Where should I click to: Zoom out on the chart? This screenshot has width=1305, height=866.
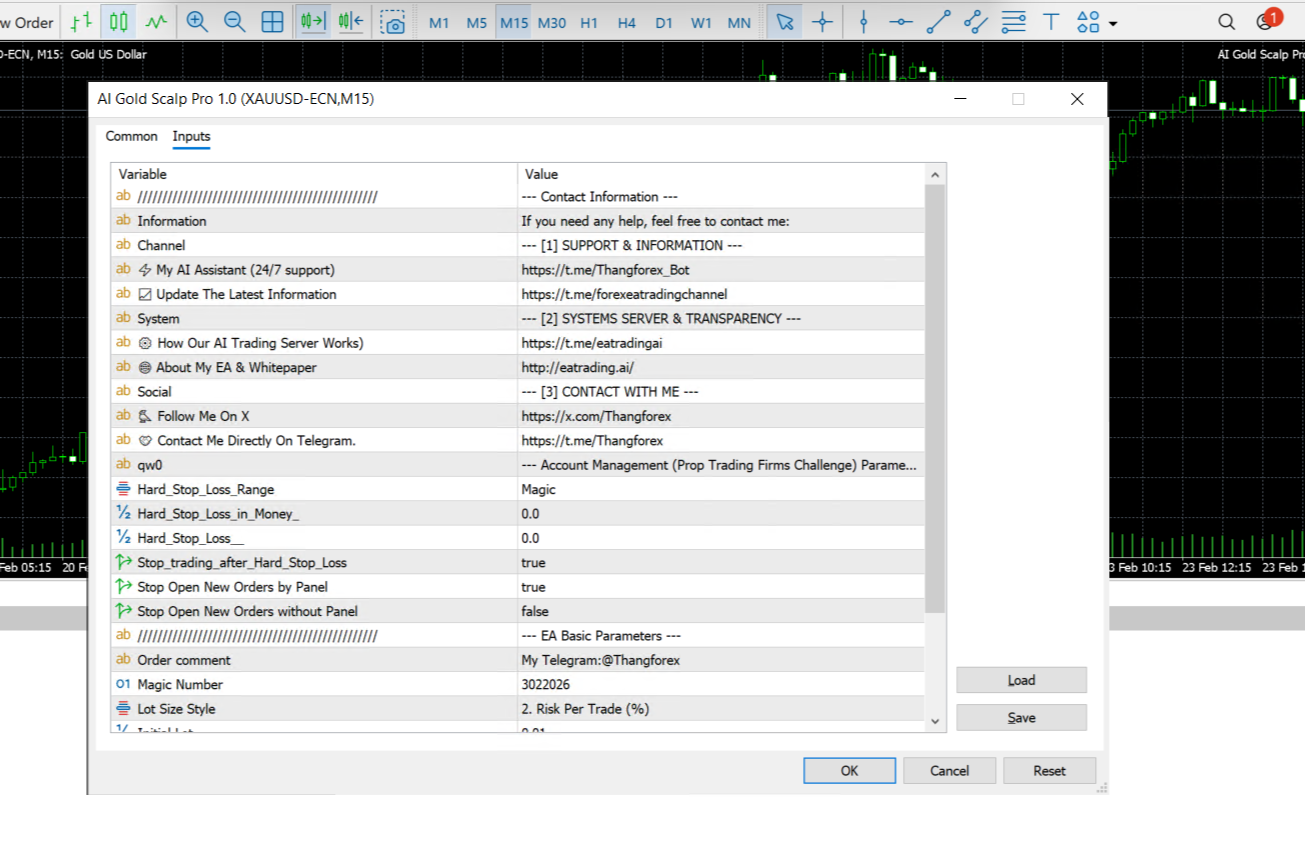(x=235, y=20)
